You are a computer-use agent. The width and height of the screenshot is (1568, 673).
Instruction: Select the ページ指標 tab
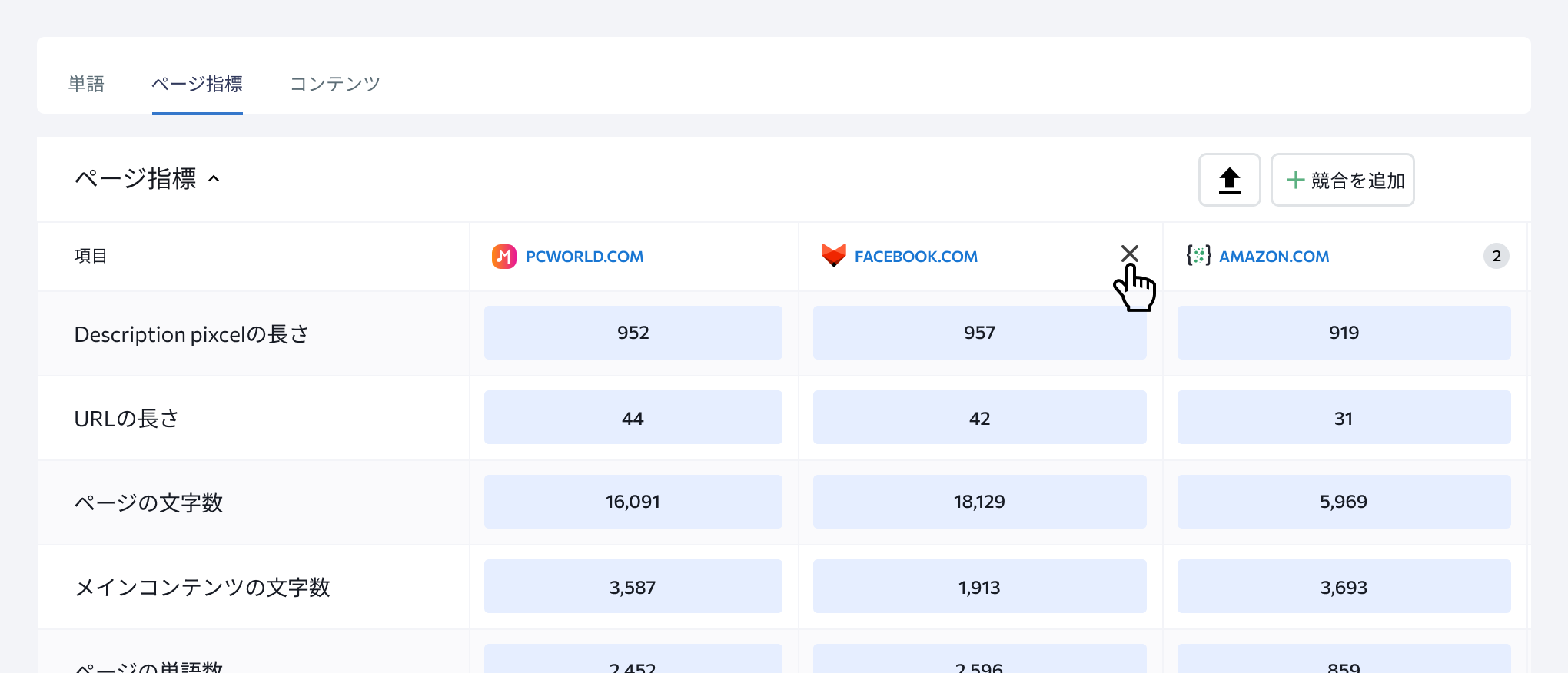click(x=198, y=83)
